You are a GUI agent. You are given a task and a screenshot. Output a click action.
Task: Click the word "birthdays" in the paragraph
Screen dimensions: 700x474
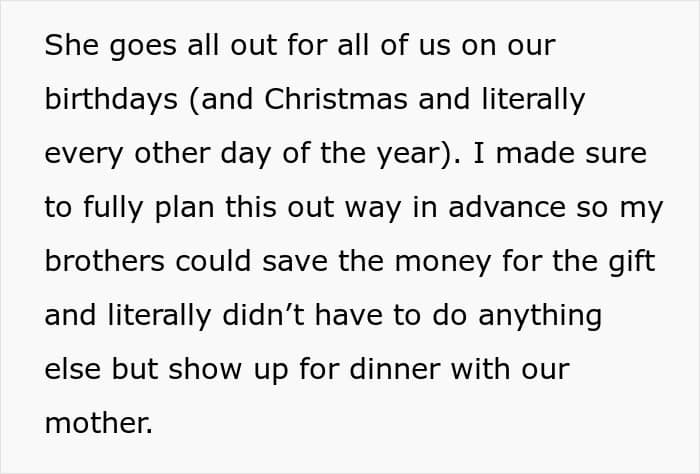(107, 100)
